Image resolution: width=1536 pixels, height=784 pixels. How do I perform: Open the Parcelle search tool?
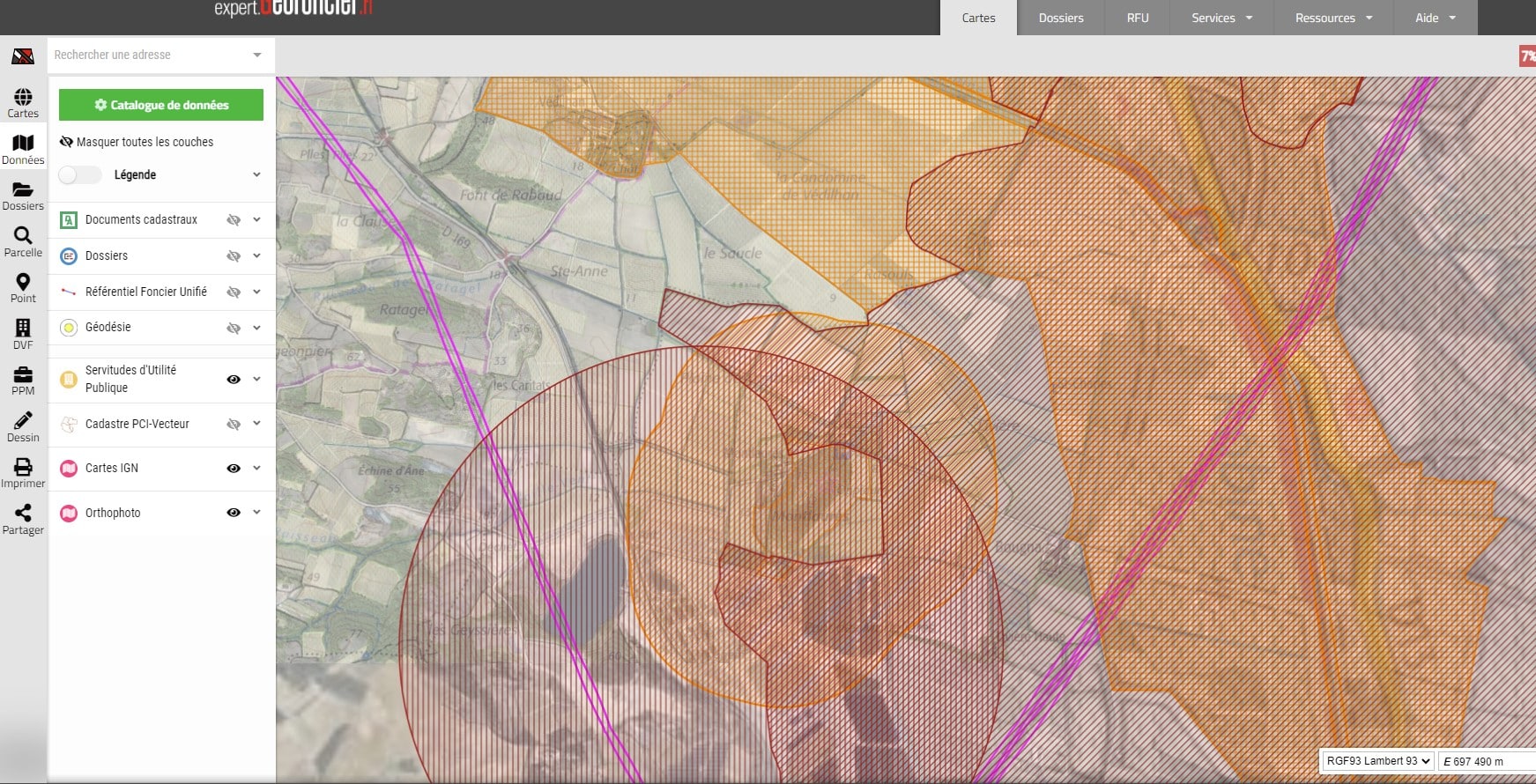23,242
